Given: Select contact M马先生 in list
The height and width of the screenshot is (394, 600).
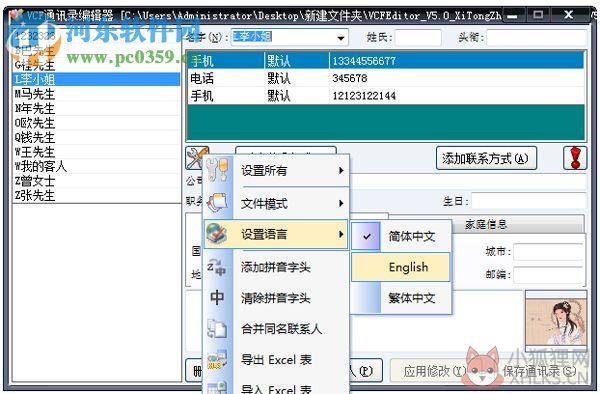Looking at the screenshot, I should (96, 94).
